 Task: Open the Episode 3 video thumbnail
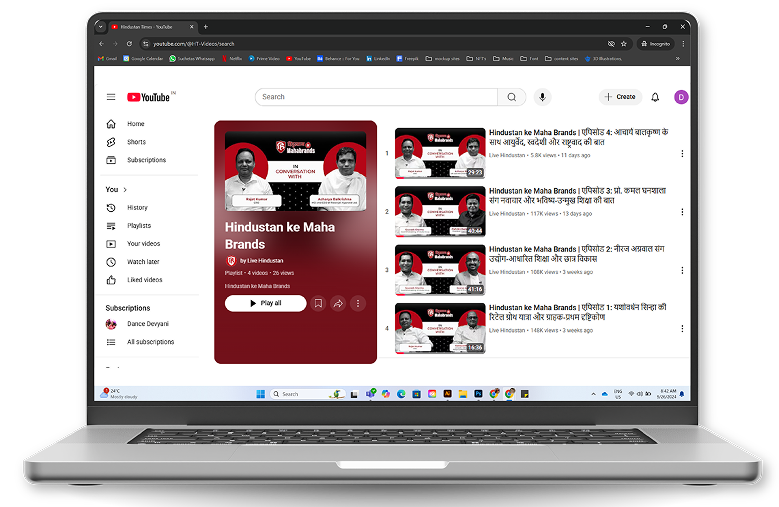[x=440, y=212]
